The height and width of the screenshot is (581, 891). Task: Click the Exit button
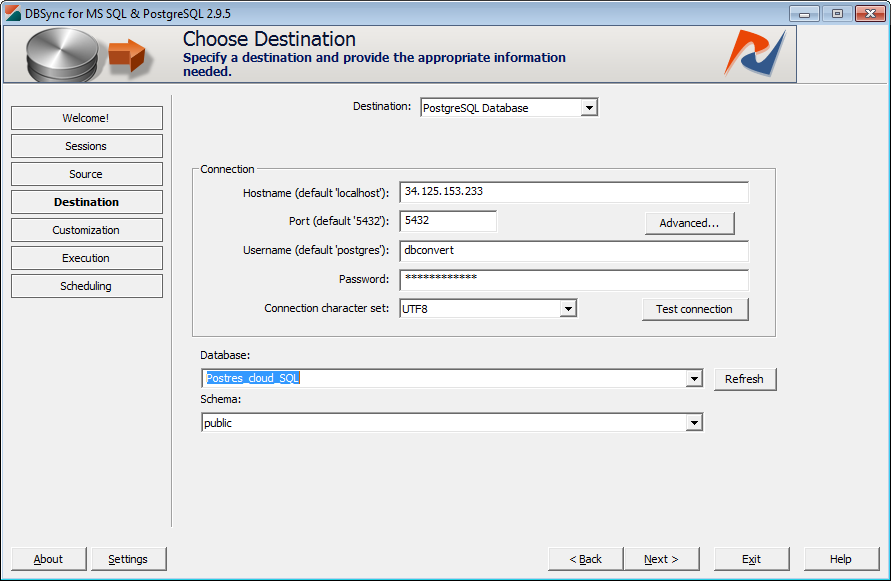pyautogui.click(x=751, y=559)
